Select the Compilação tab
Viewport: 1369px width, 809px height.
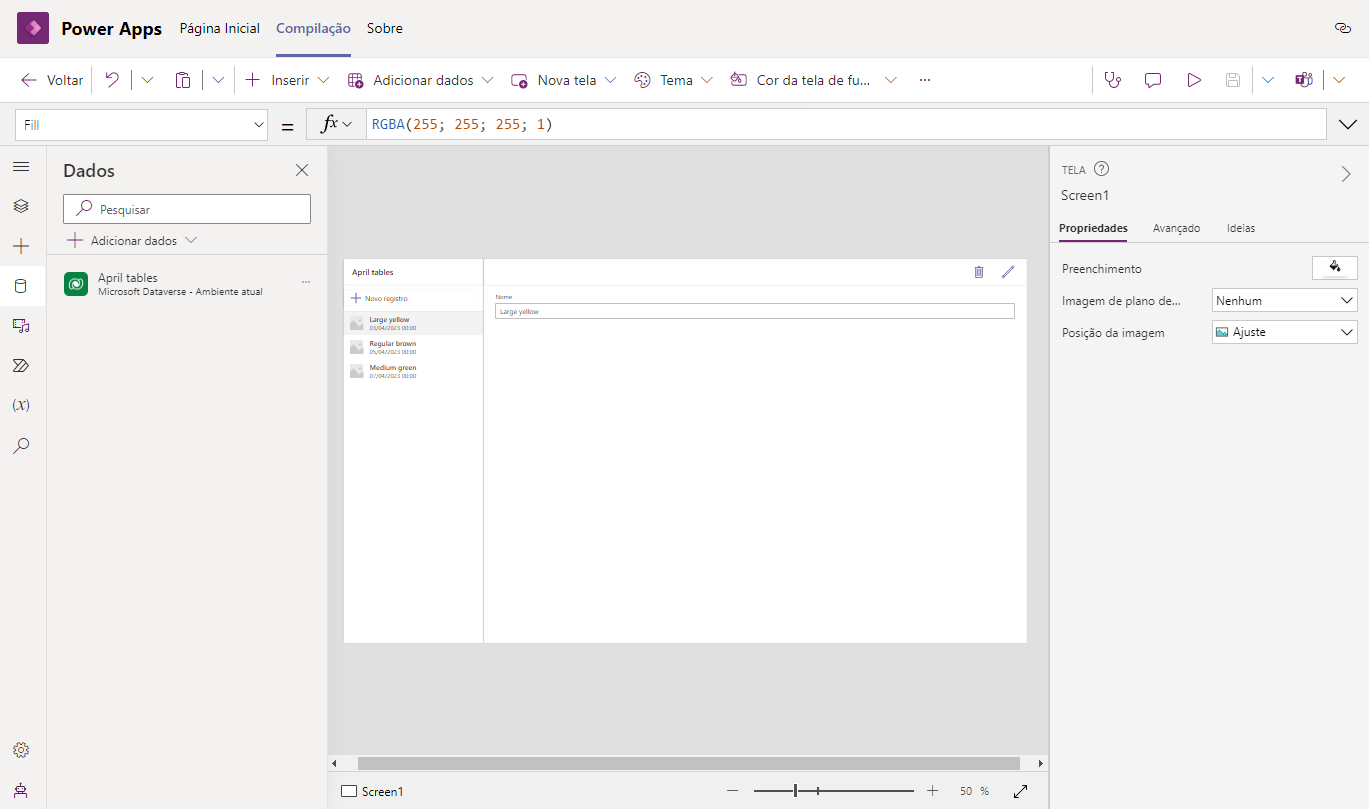tap(313, 28)
